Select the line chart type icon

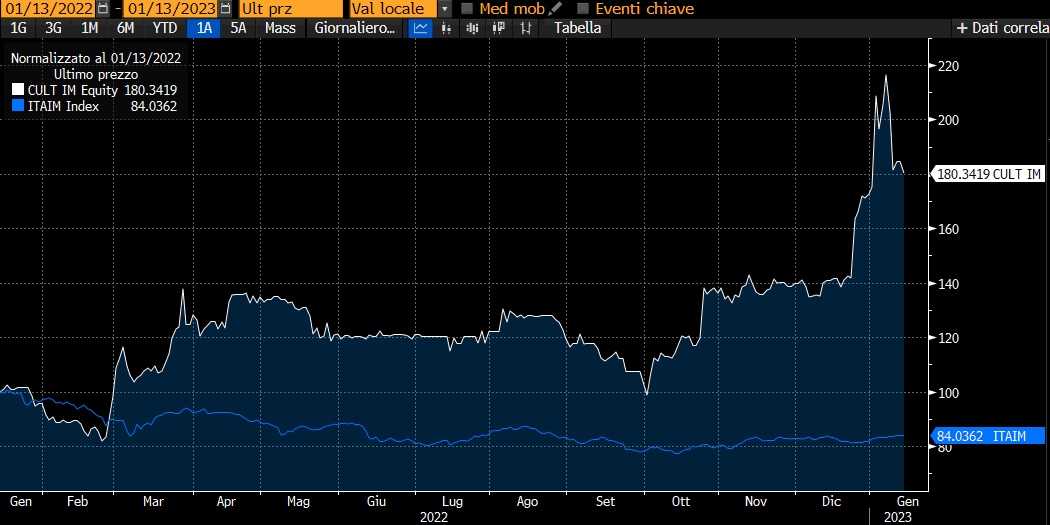[x=421, y=28]
